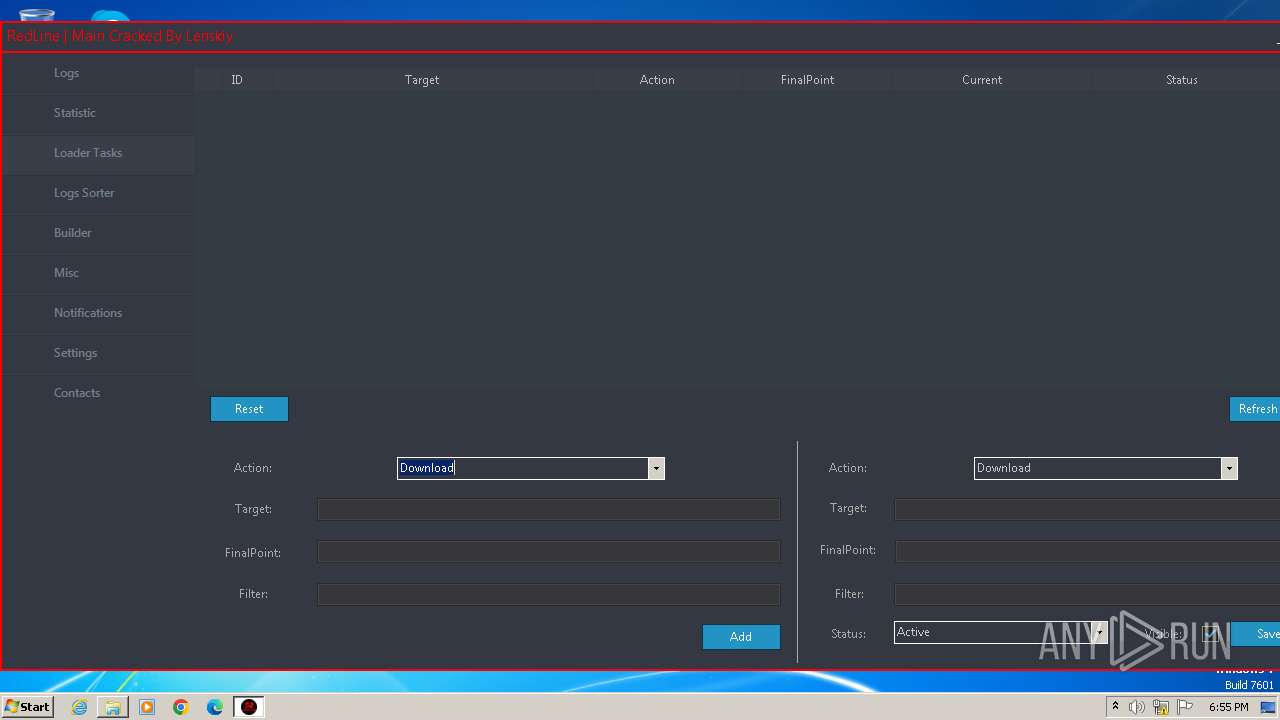
Task: Open the Status dropdown showing Active
Action: click(x=1001, y=632)
